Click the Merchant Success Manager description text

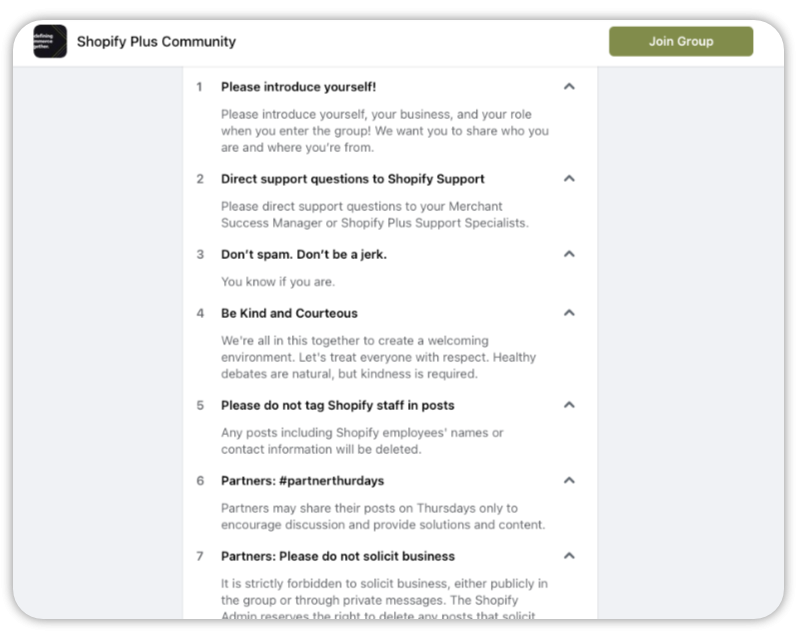tap(374, 214)
